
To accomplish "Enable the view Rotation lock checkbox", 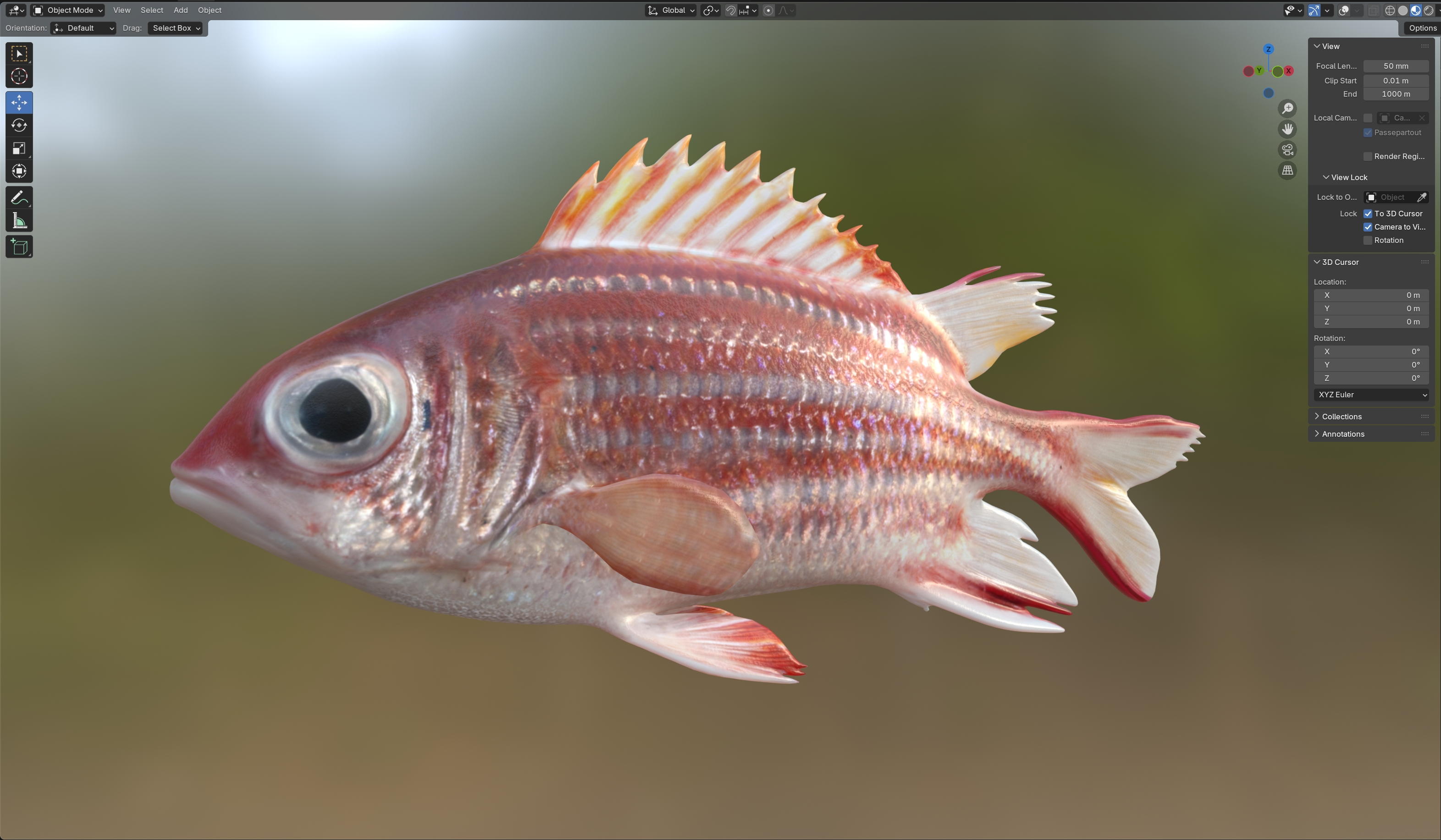I will click(x=1368, y=241).
